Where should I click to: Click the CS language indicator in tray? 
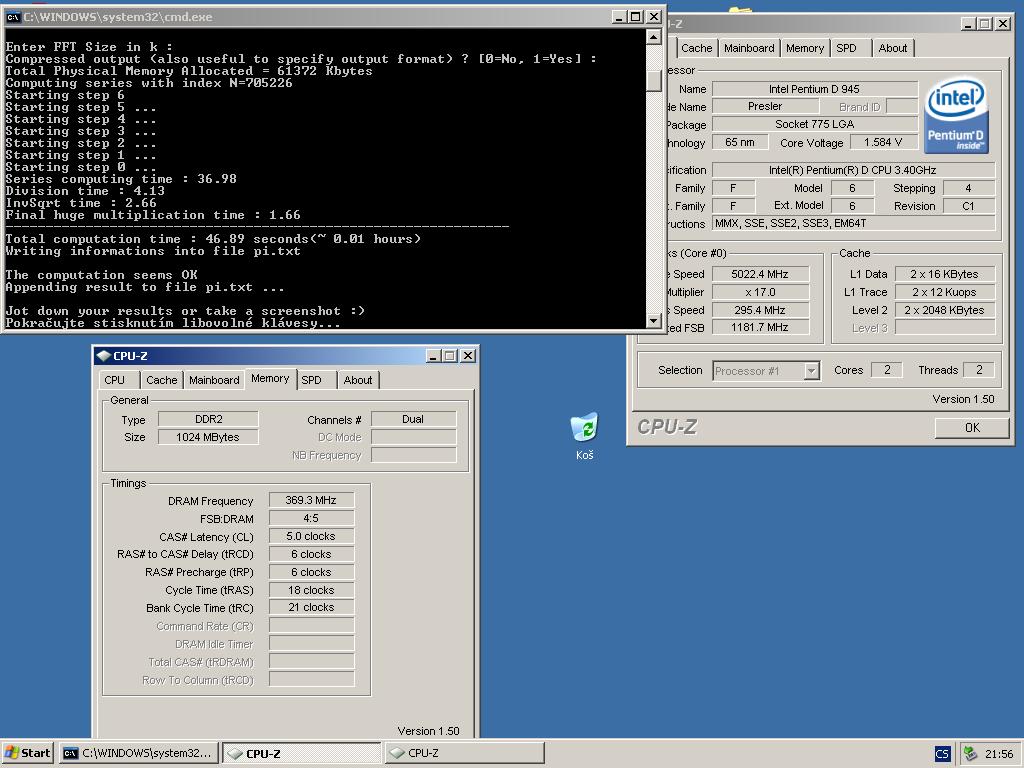tap(942, 754)
